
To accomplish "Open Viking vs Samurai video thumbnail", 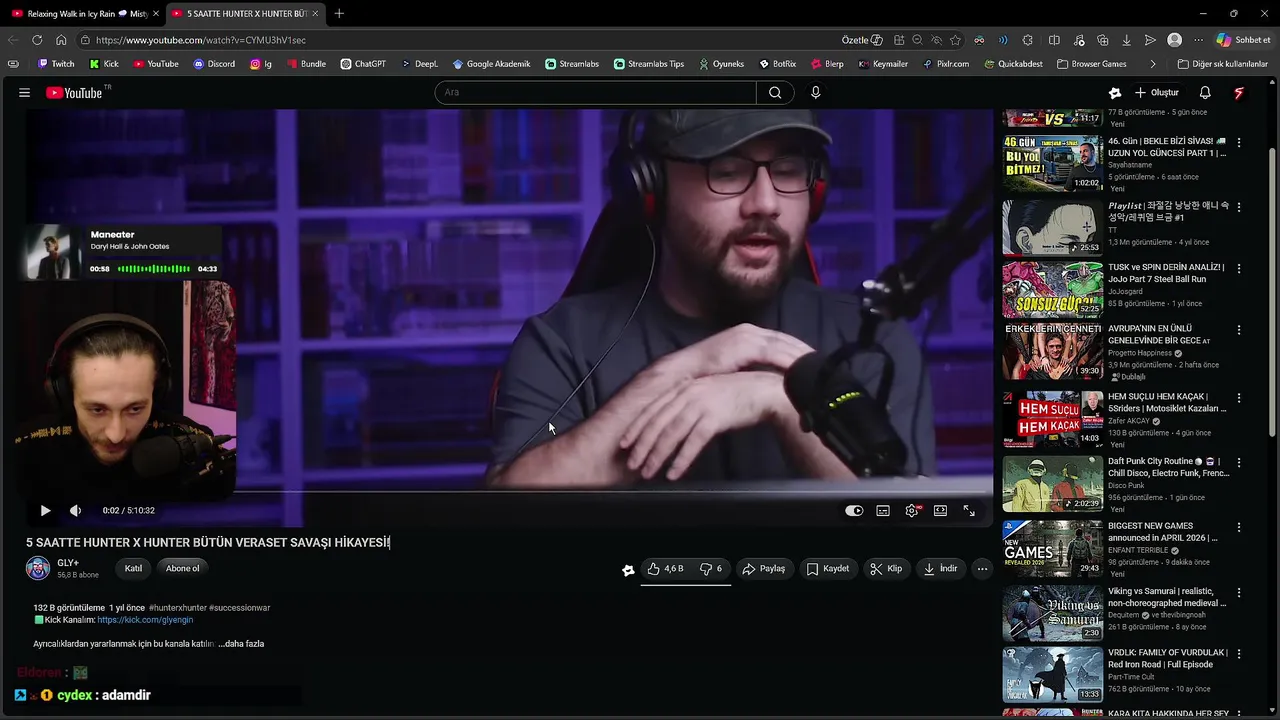I will click(1052, 613).
